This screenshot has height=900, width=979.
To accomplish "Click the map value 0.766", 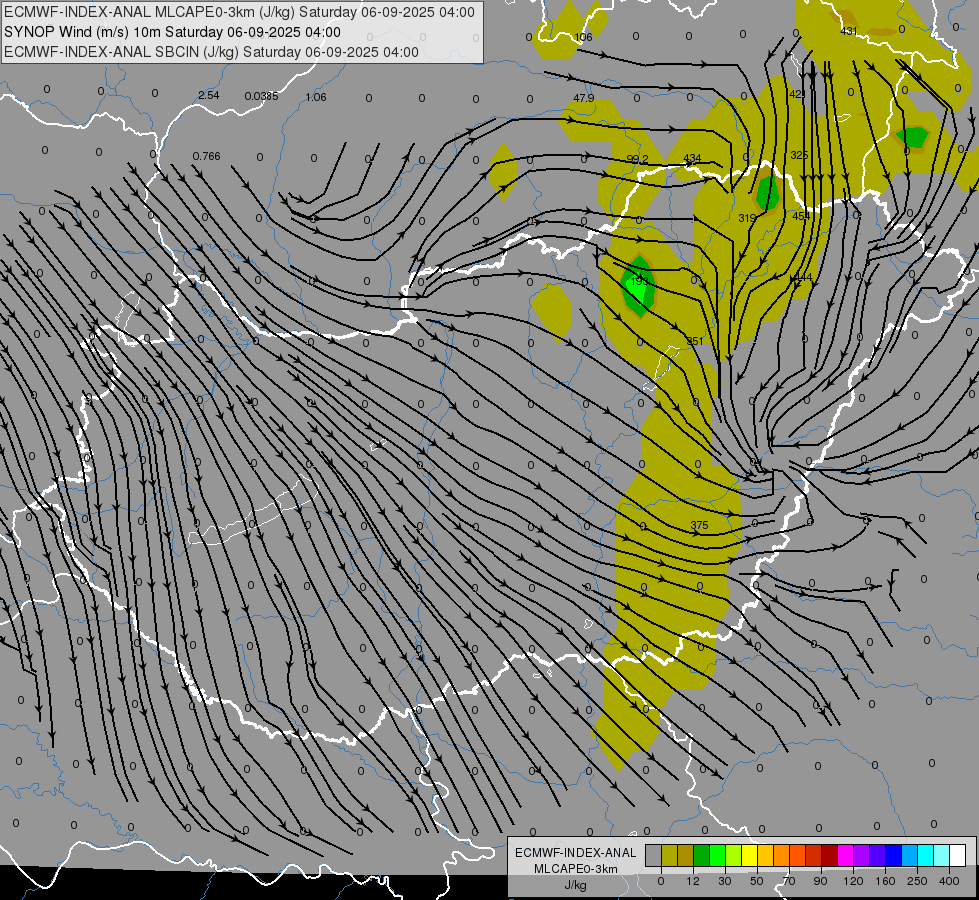I will coord(206,156).
